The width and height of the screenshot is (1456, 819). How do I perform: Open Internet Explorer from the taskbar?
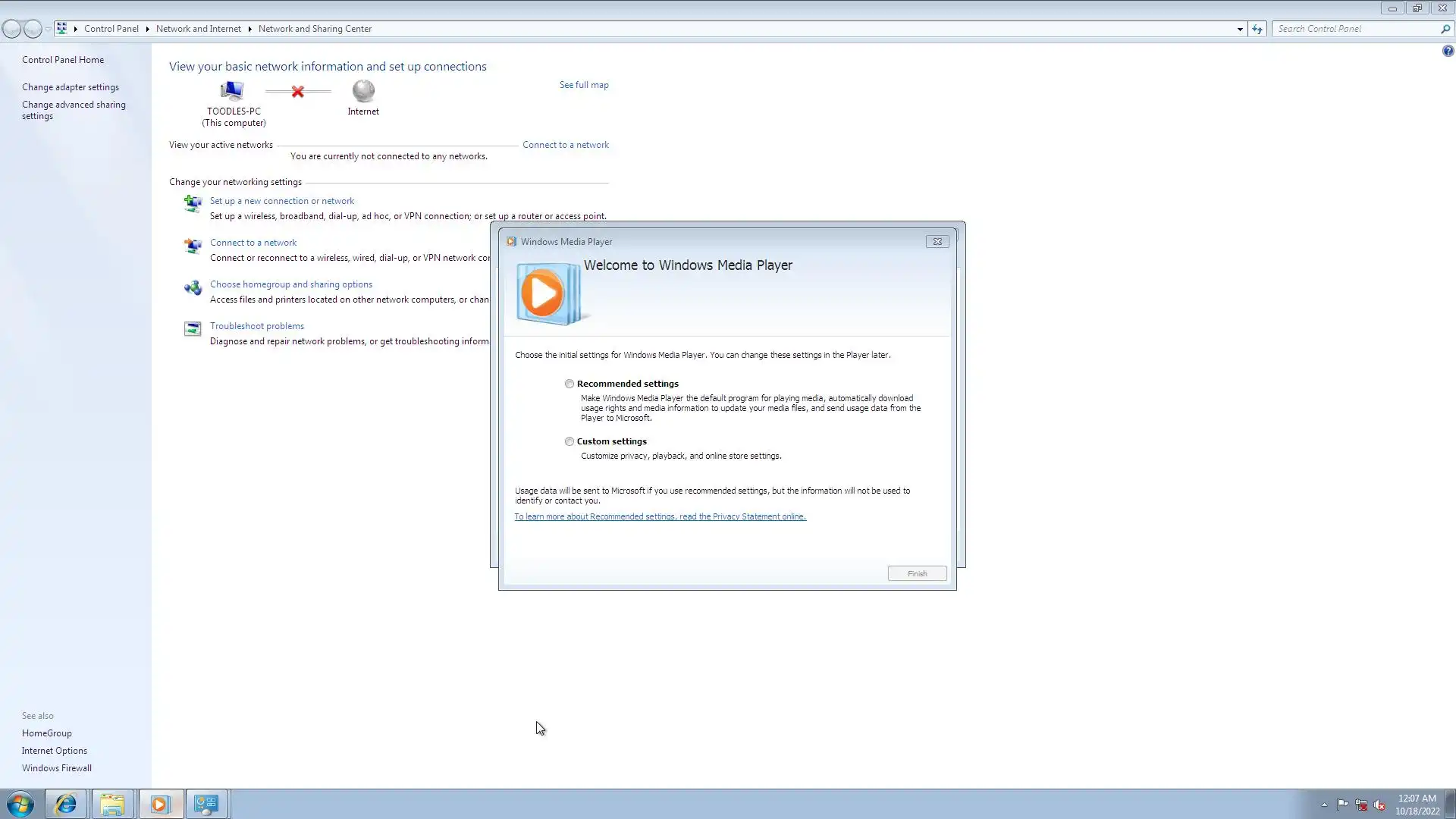66,804
